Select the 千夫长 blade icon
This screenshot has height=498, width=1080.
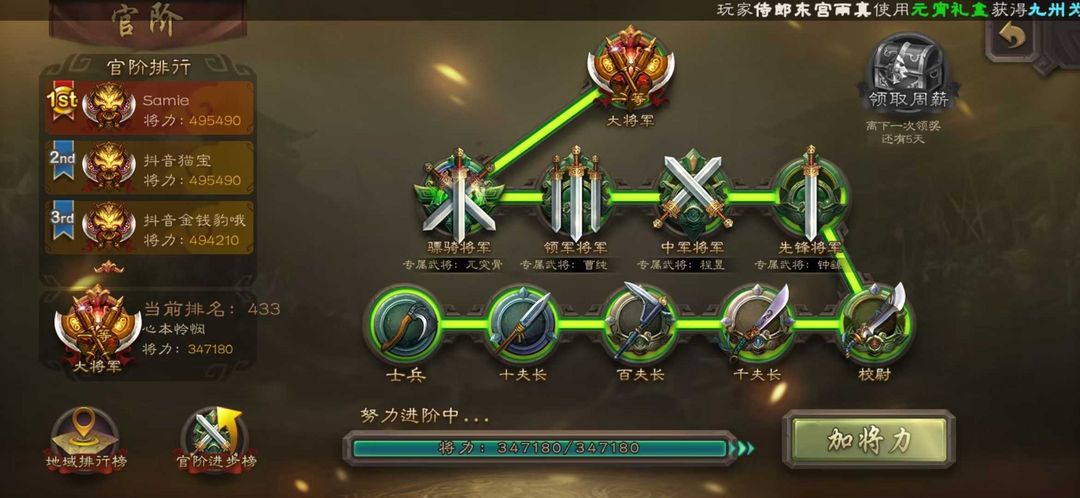(758, 322)
